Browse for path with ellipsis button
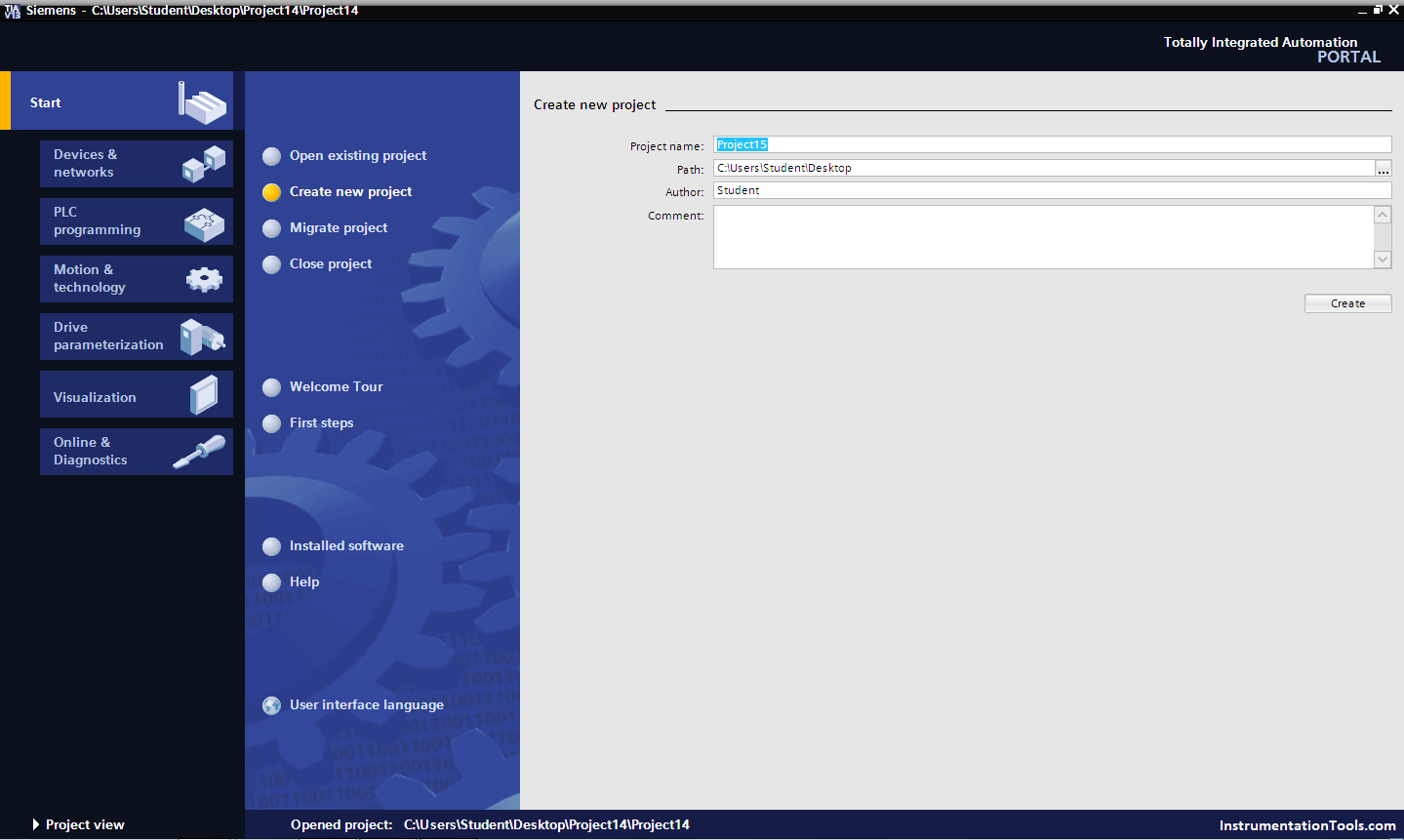1404x840 pixels. [1384, 168]
